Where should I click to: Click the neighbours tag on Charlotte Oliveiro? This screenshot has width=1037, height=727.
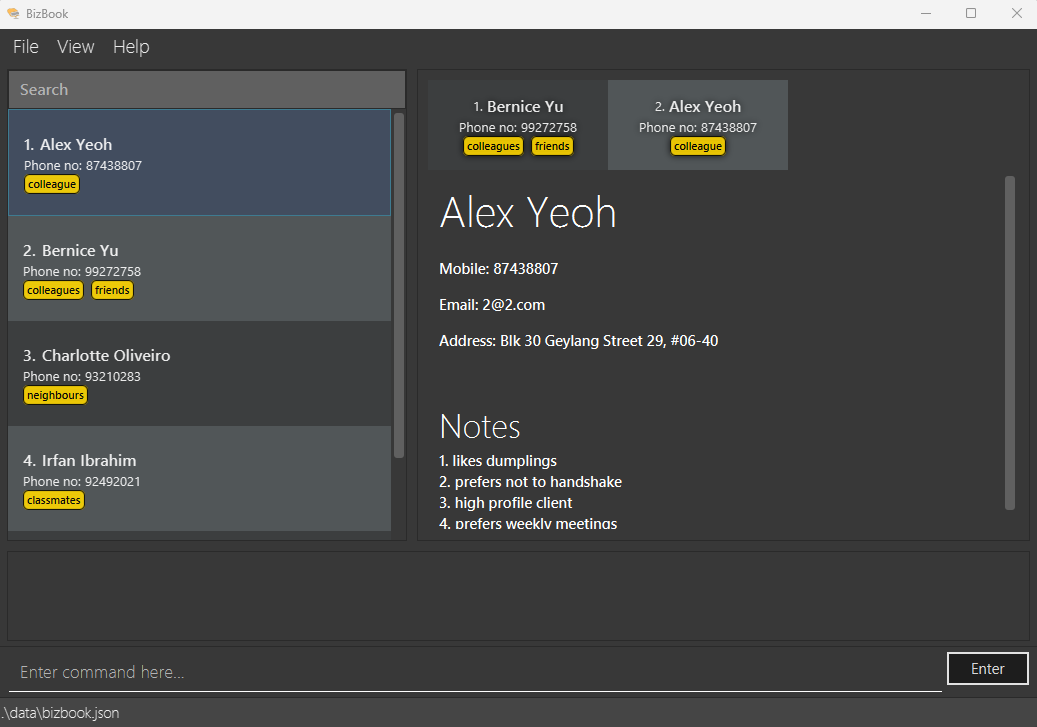pos(56,395)
